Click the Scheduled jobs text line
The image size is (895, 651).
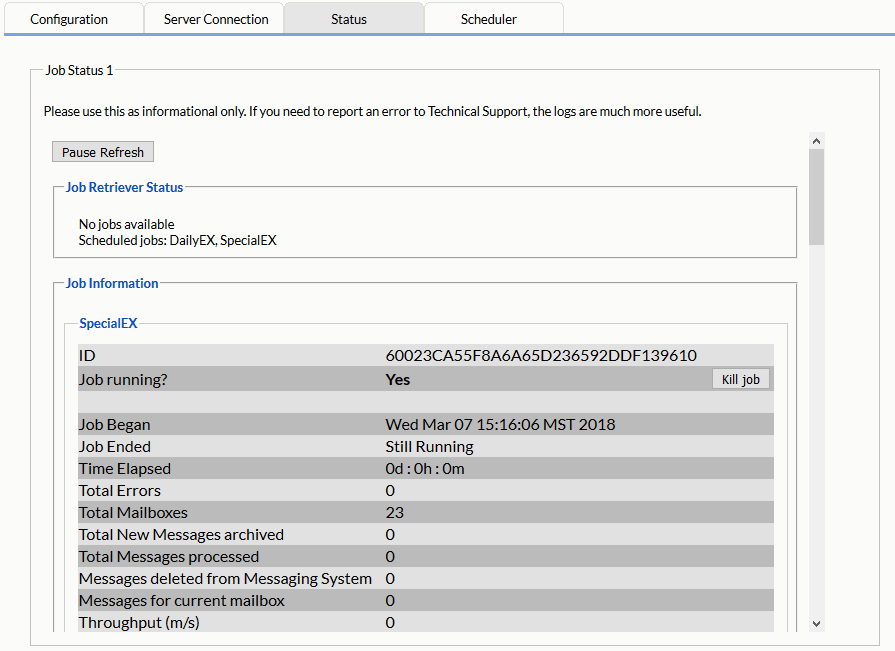pyautogui.click(x=177, y=241)
